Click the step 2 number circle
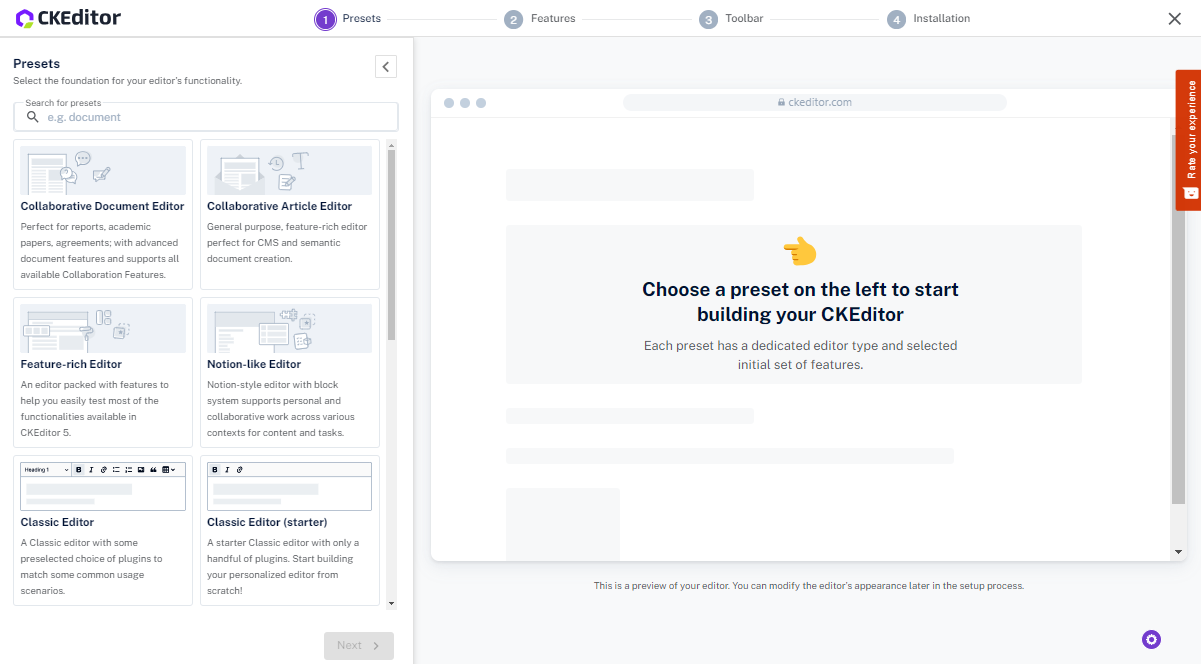Screen dimensions: 1201x664 tap(514, 19)
